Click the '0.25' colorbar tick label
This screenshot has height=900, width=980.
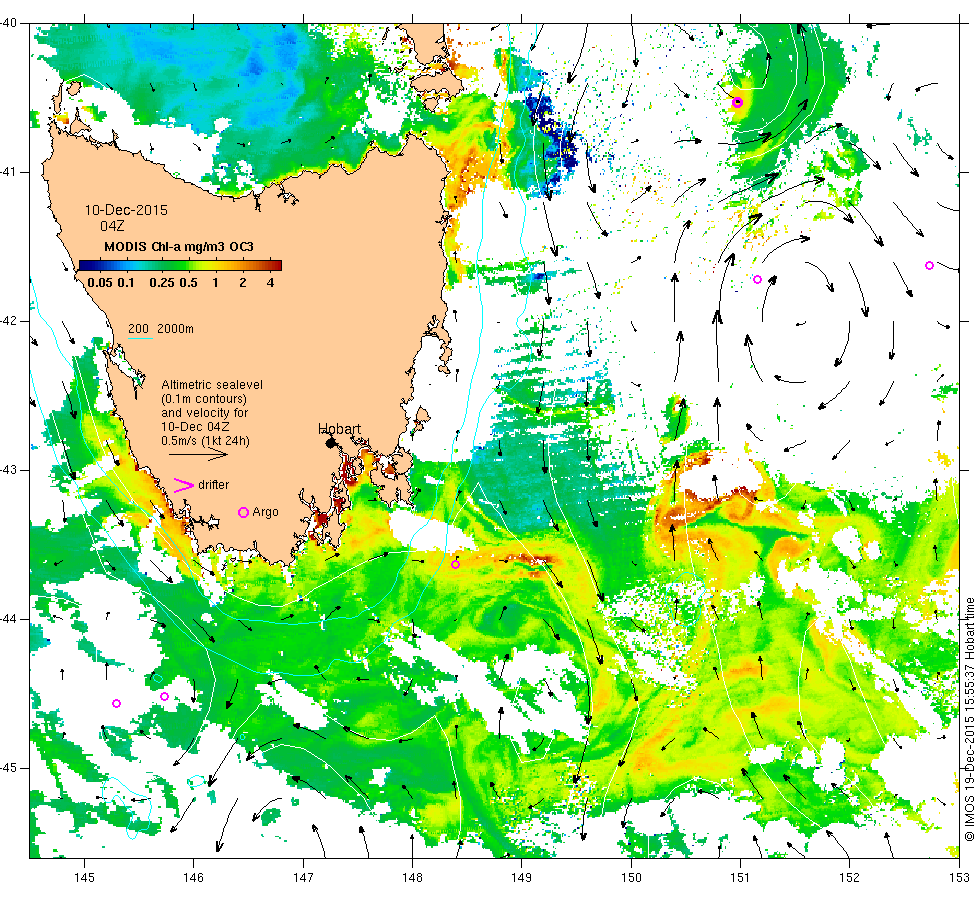tap(162, 282)
